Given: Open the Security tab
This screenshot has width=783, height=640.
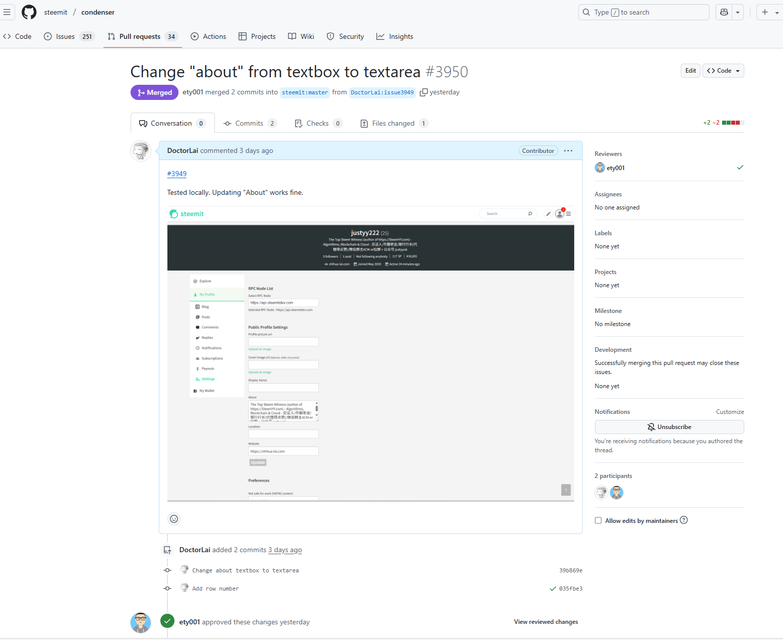Looking at the screenshot, I should [345, 36].
